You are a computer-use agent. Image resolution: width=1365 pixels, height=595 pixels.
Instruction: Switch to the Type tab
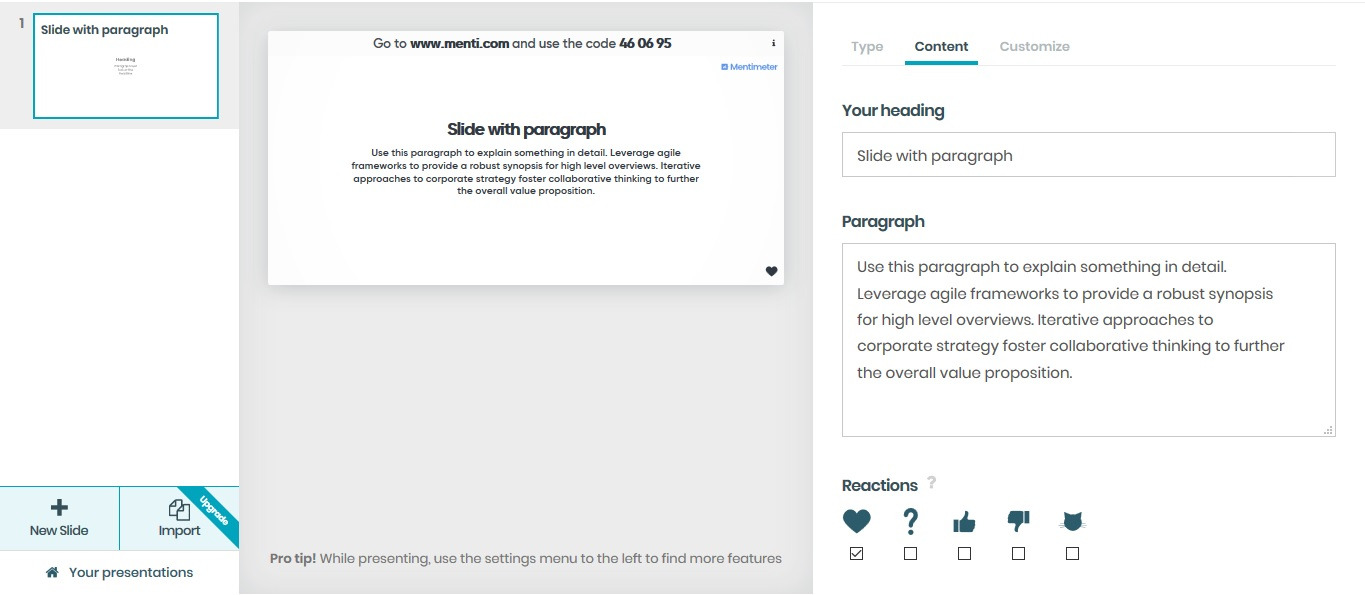pos(867,47)
